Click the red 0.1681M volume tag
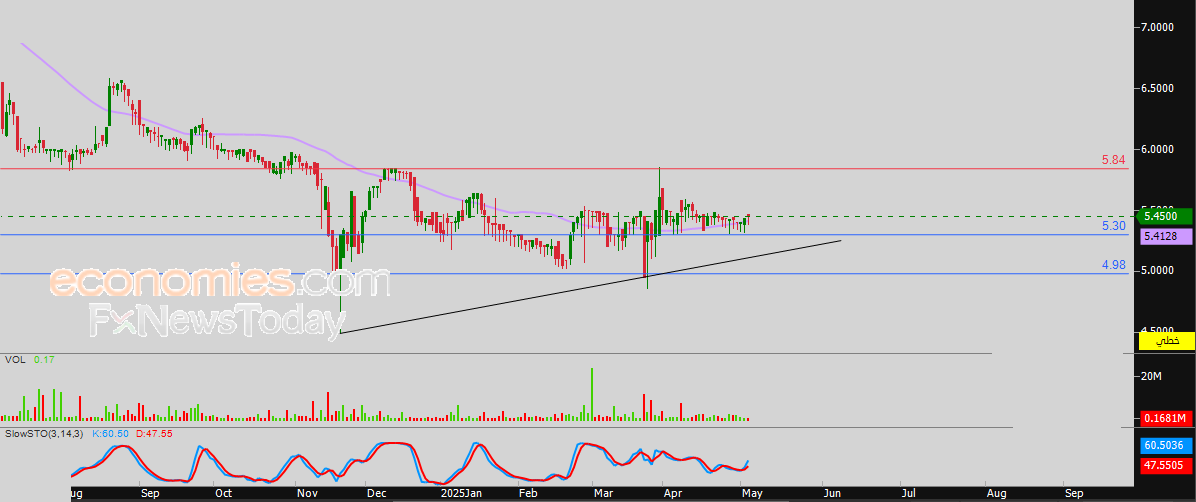Image resolution: width=1196 pixels, height=502 pixels. [x=1165, y=418]
